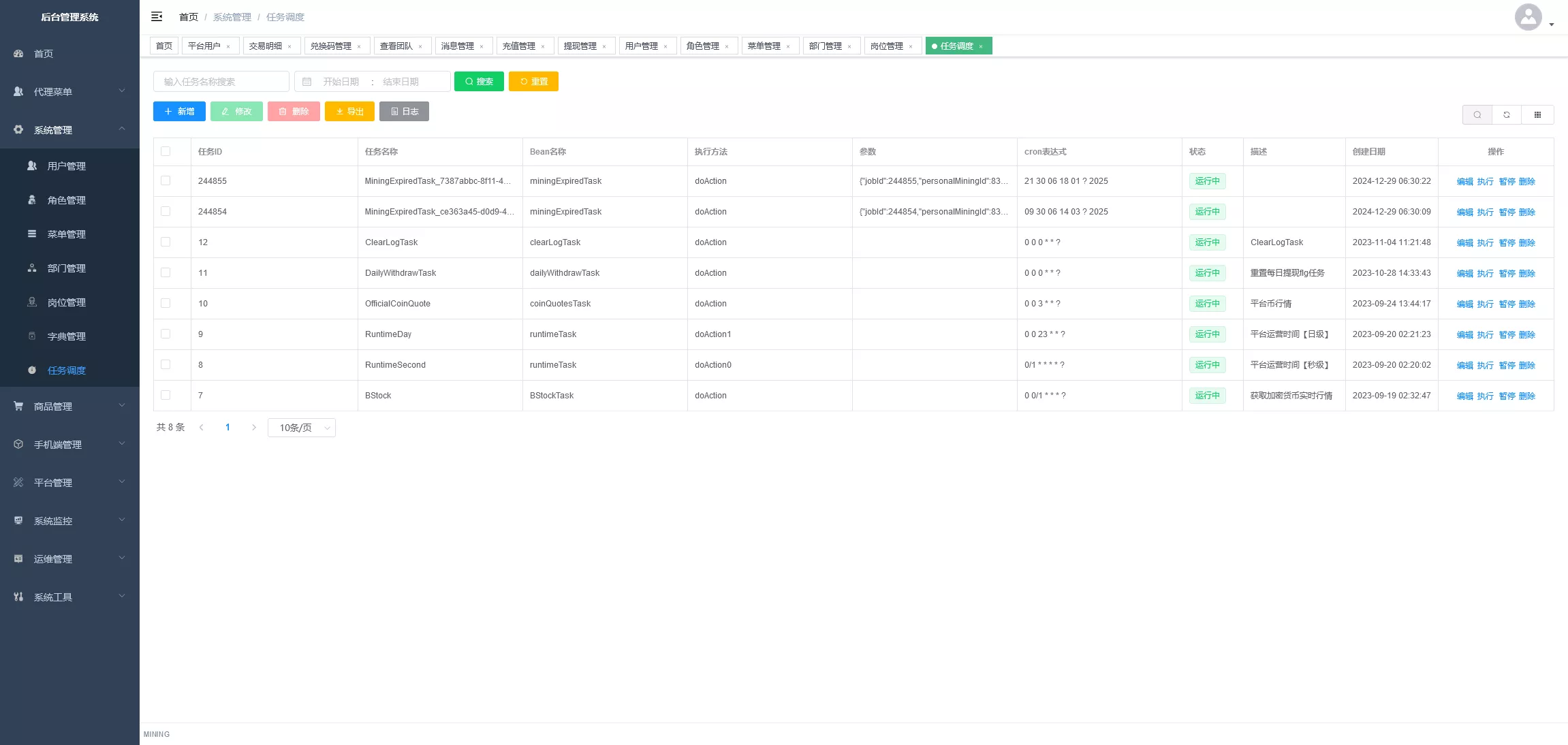Click the 开始日期 start date field
The width and height of the screenshot is (1568, 745).
pyautogui.click(x=341, y=82)
